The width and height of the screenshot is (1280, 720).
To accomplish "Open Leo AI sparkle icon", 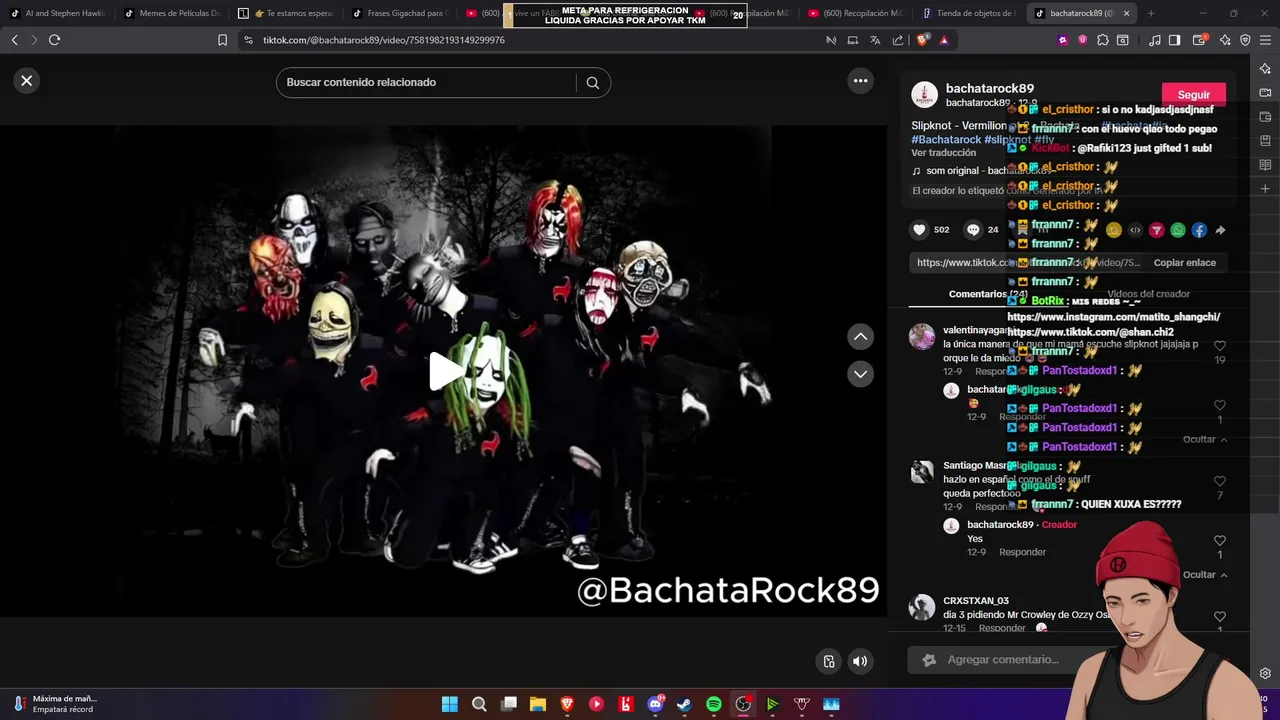I will pyautogui.click(x=1225, y=40).
